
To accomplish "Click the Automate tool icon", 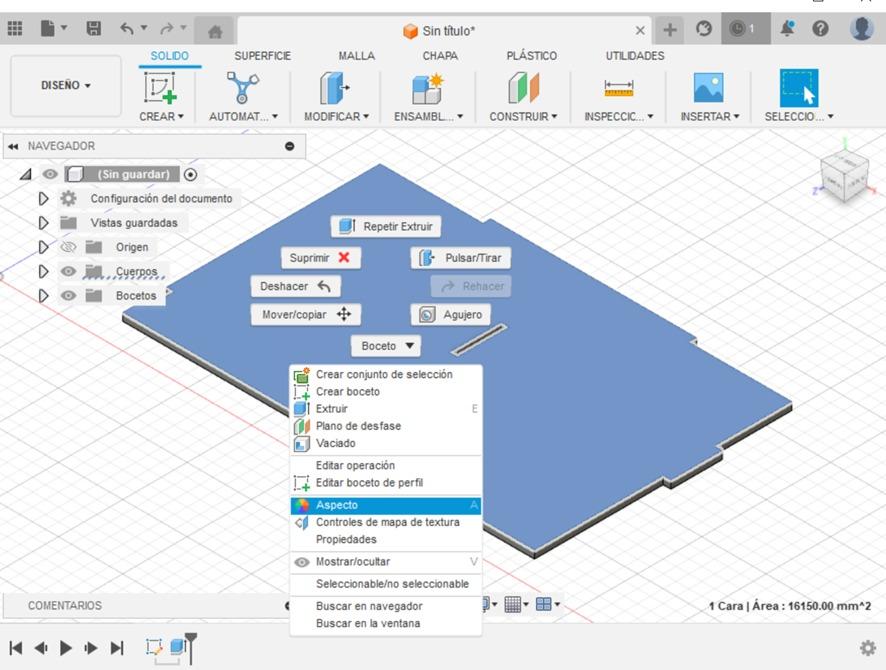I will (x=242, y=88).
